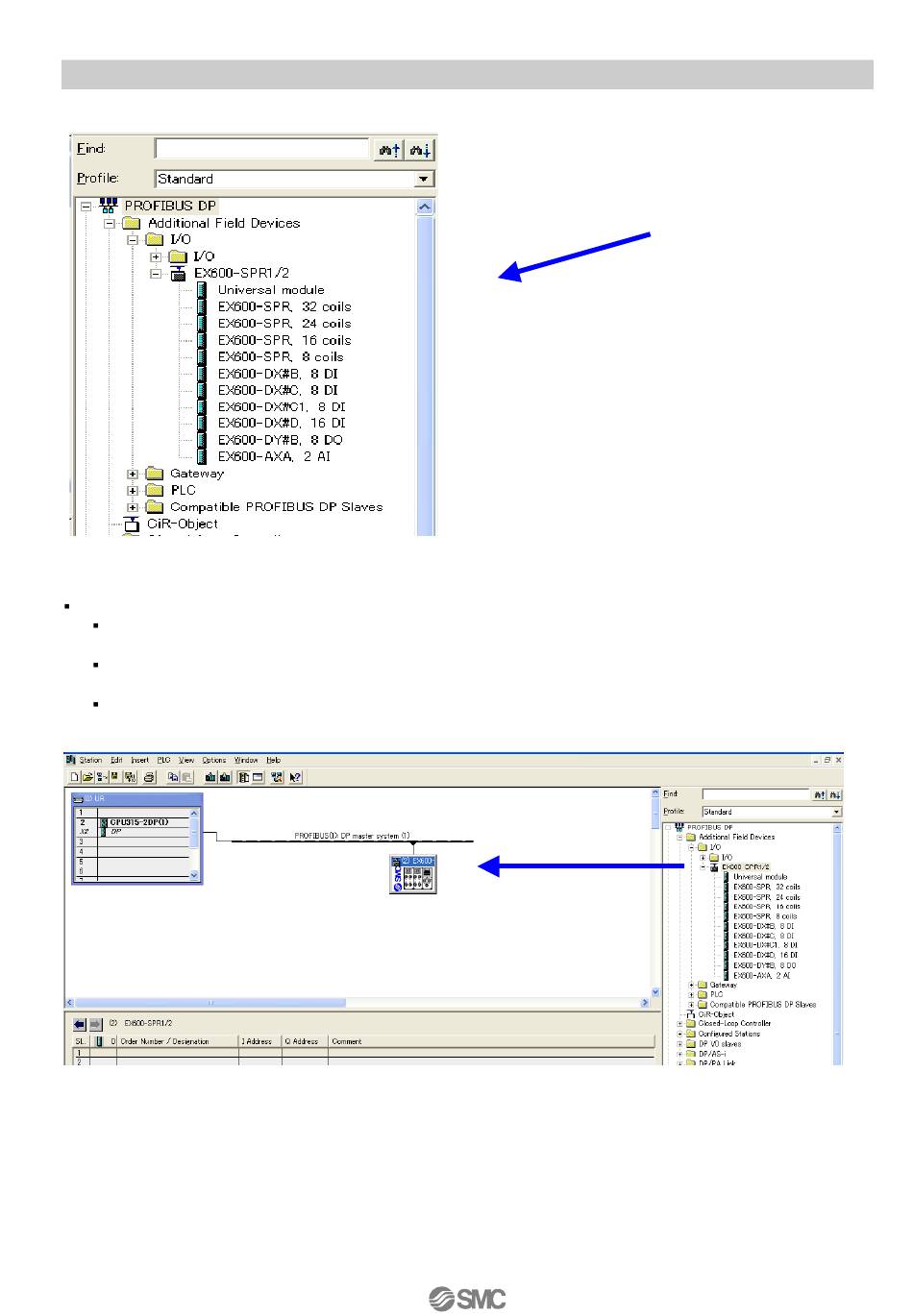Click the Download to Module toolbar icon

pos(210,777)
